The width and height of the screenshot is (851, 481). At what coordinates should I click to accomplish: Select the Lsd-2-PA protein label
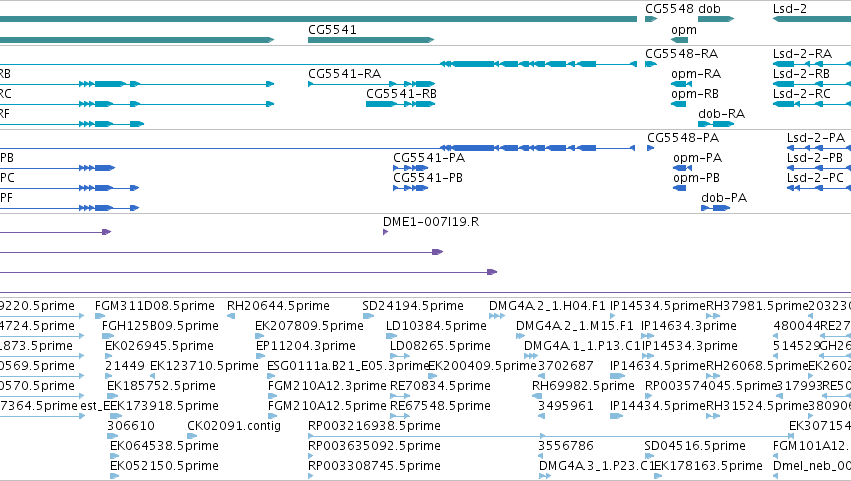[x=816, y=138]
